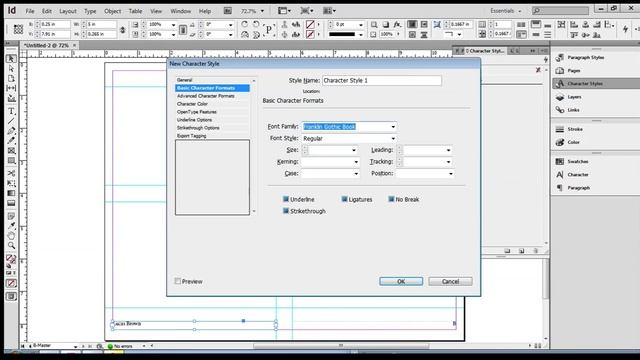Open the Leading dropdown
This screenshot has height=360, width=640.
[x=449, y=150]
